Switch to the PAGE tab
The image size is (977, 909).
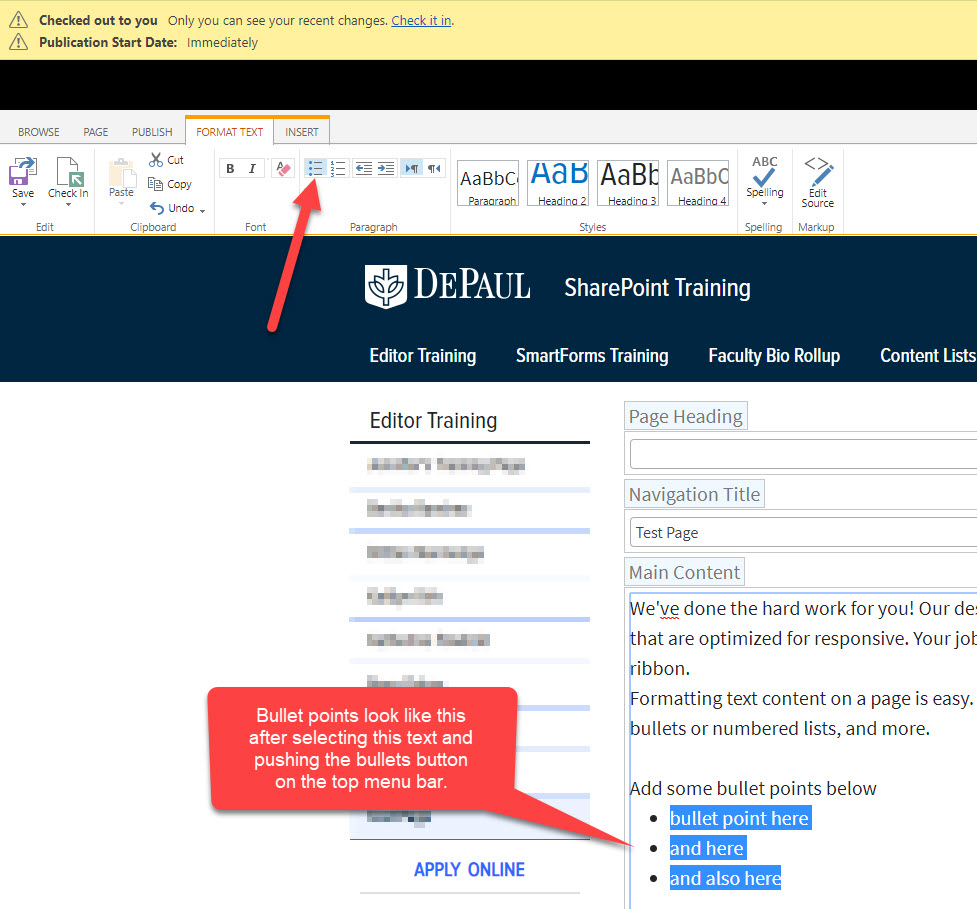(x=95, y=132)
